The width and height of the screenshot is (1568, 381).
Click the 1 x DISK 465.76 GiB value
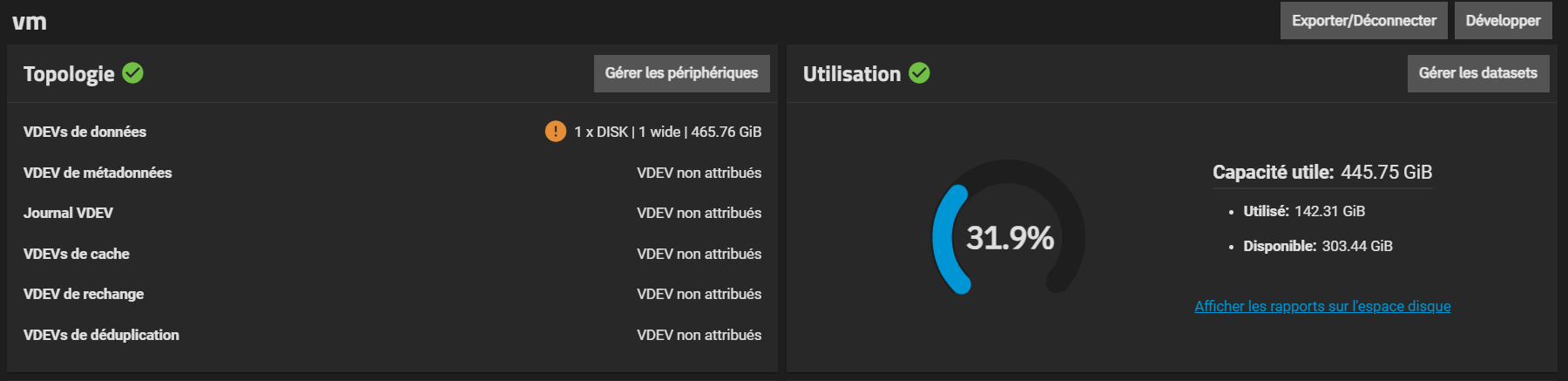[667, 132]
